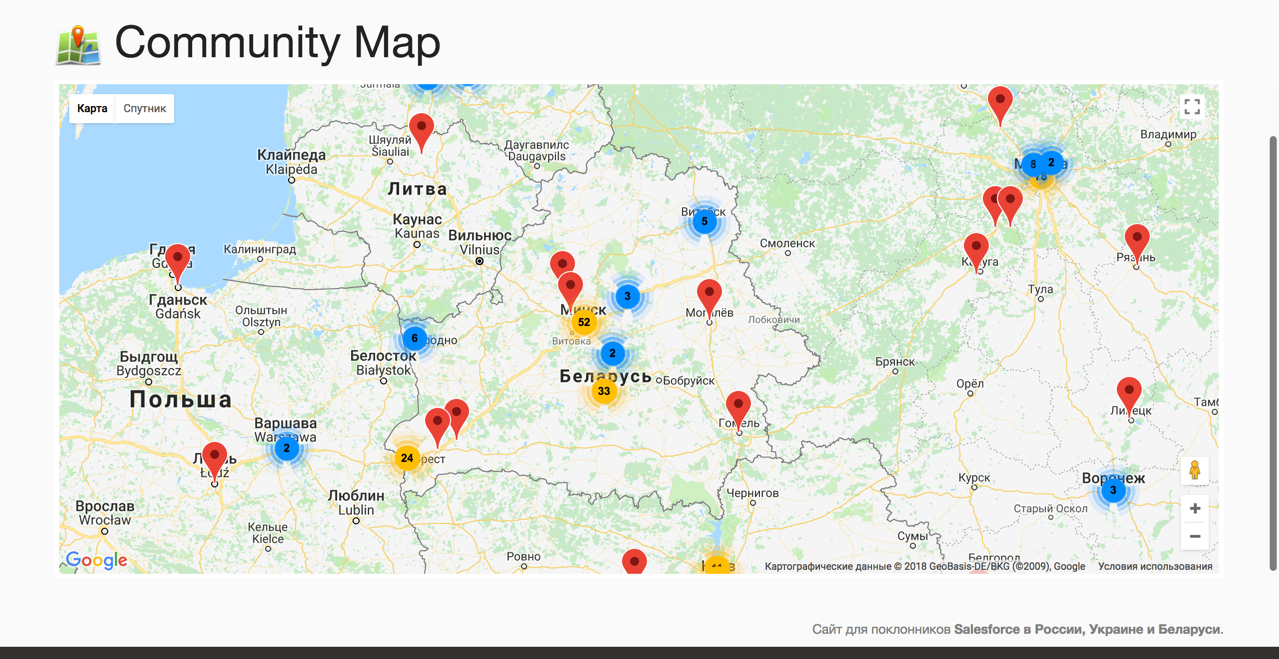1279x659 pixels.
Task: Click the blue cluster marked 6
Action: (414, 339)
